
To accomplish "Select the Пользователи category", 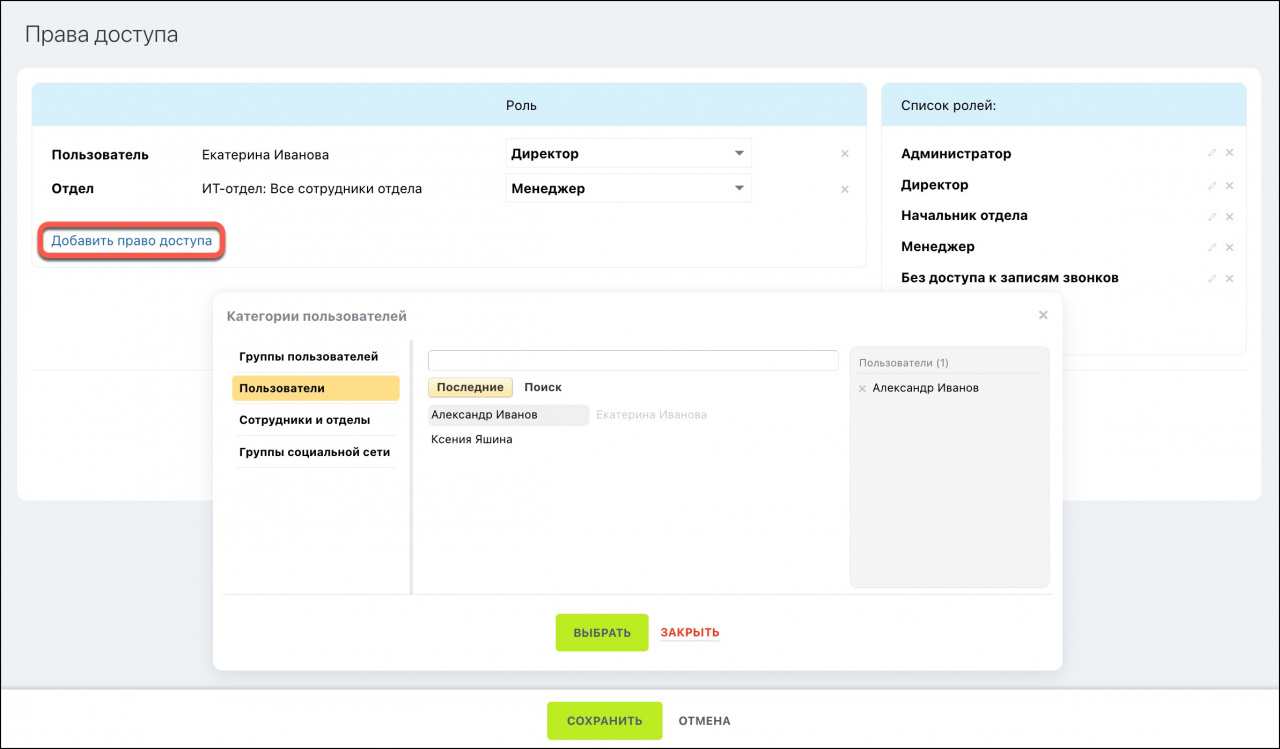I will tap(315, 388).
